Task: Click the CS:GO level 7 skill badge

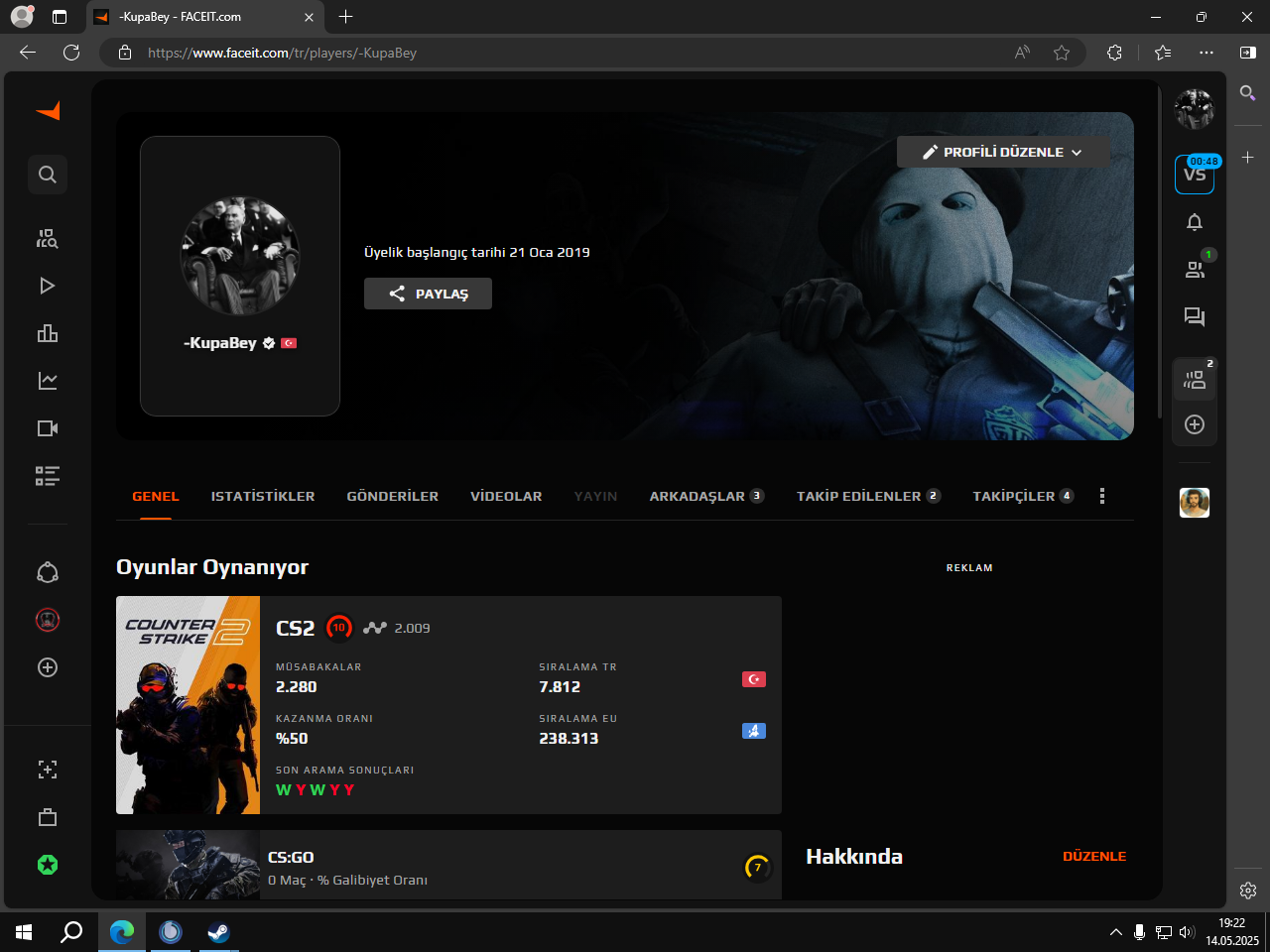Action: (757, 868)
